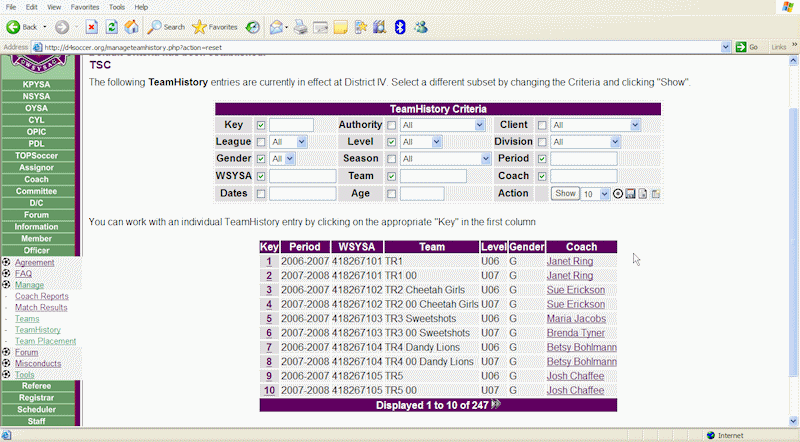Open the browser History icon

253,27
